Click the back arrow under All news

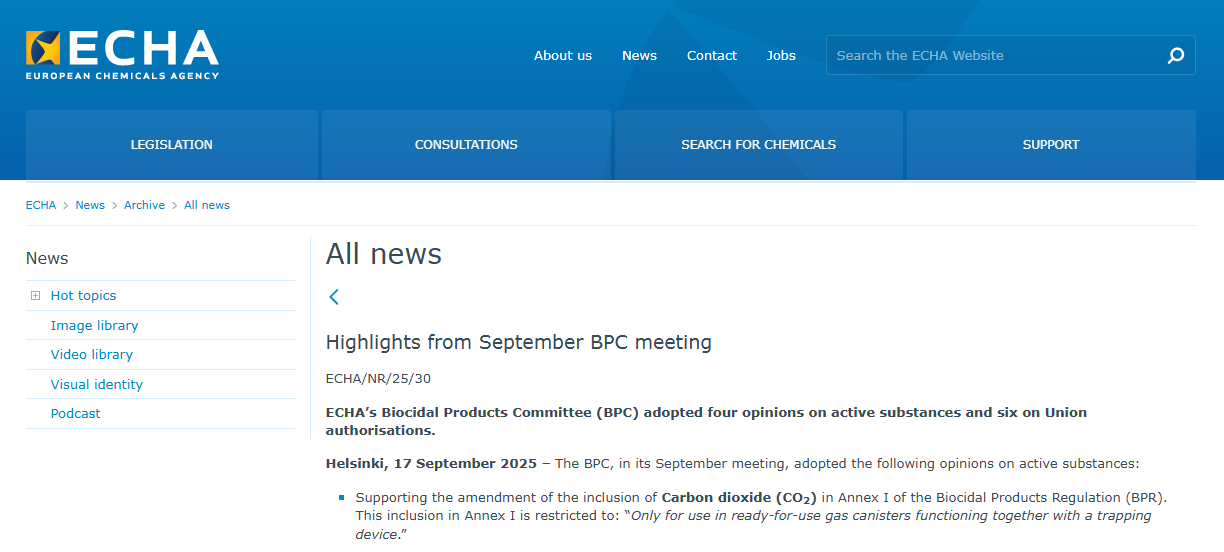[334, 297]
